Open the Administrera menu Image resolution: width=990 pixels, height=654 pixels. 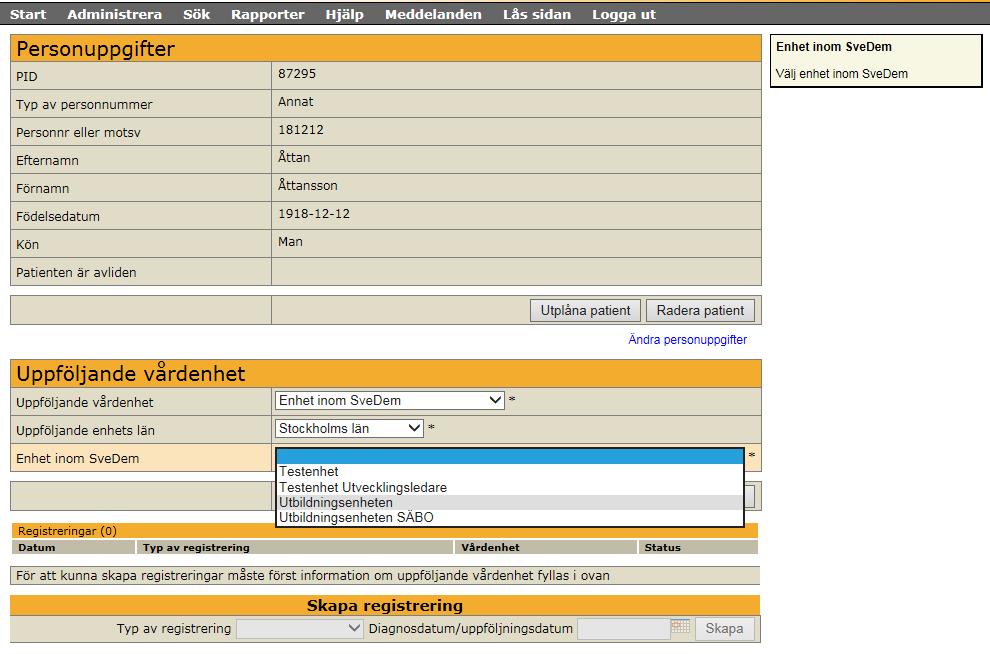click(114, 14)
